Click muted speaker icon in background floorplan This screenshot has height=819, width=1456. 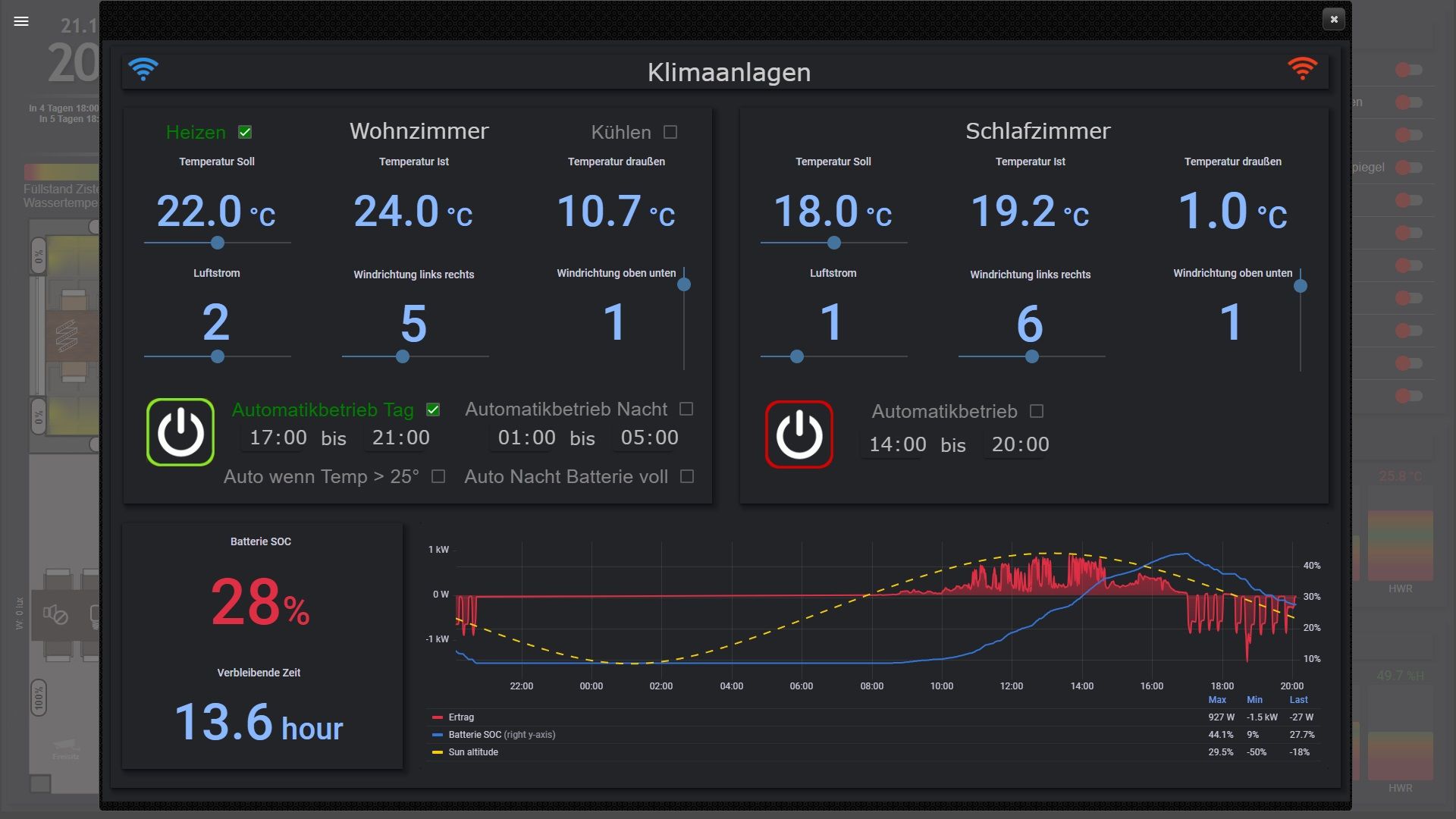click(x=55, y=614)
